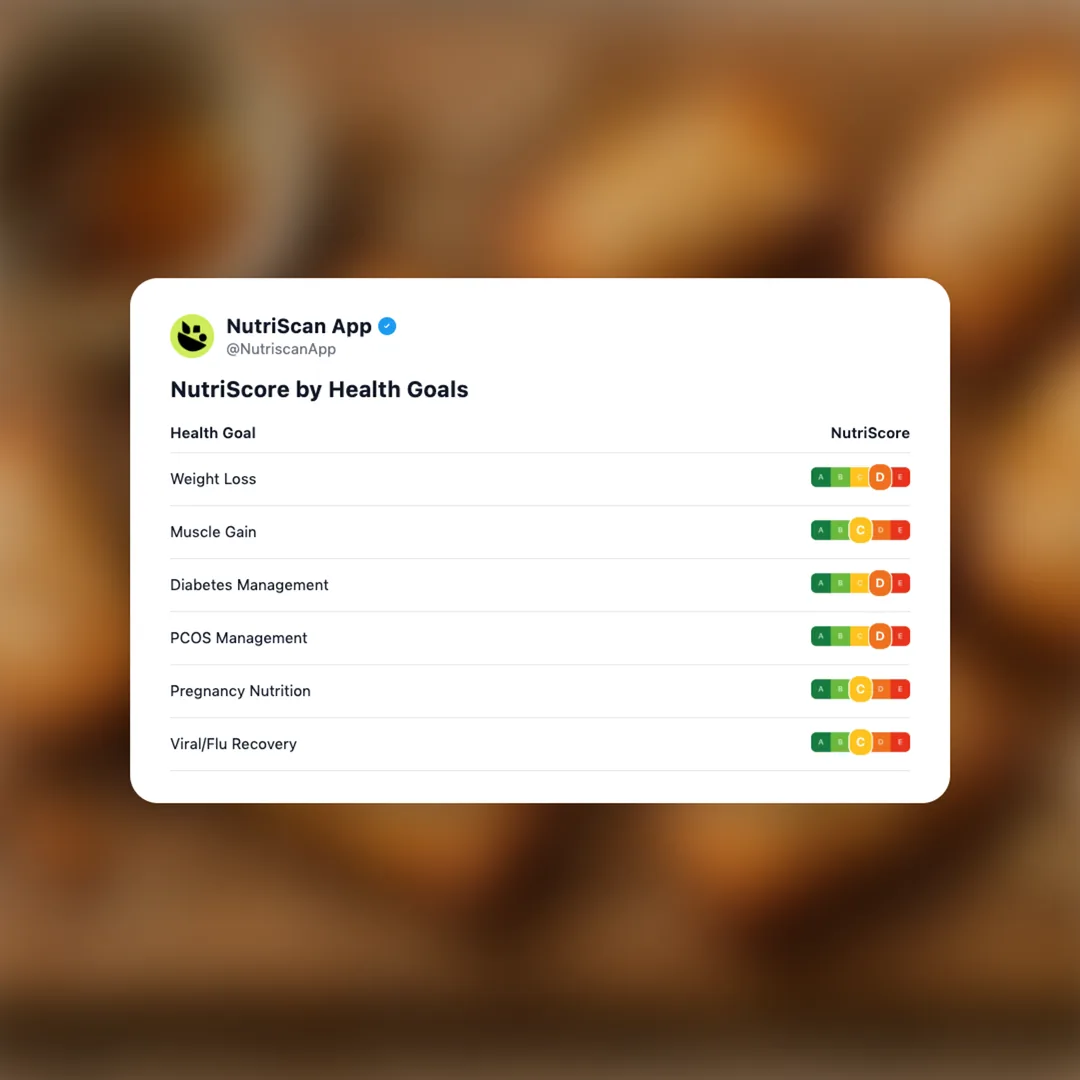Click the Health Goal column header

coord(213,433)
